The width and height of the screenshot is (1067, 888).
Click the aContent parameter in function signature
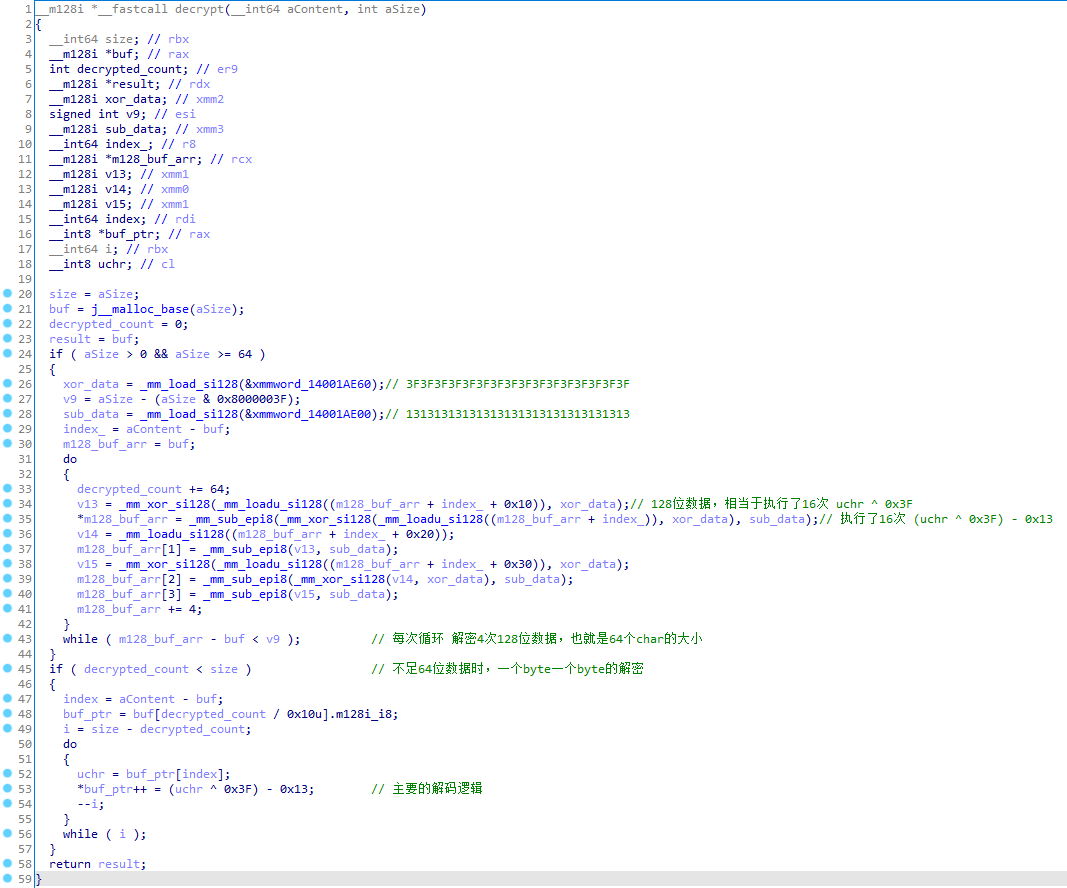click(315, 10)
